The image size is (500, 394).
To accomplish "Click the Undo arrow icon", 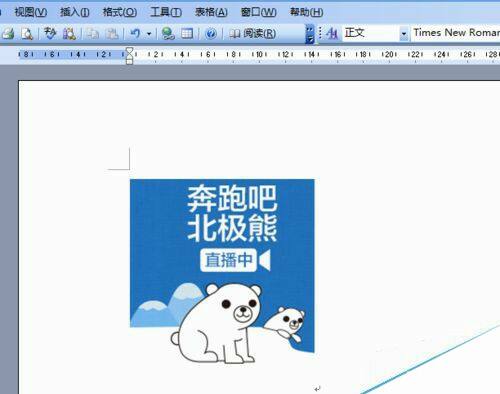I will coord(135,33).
